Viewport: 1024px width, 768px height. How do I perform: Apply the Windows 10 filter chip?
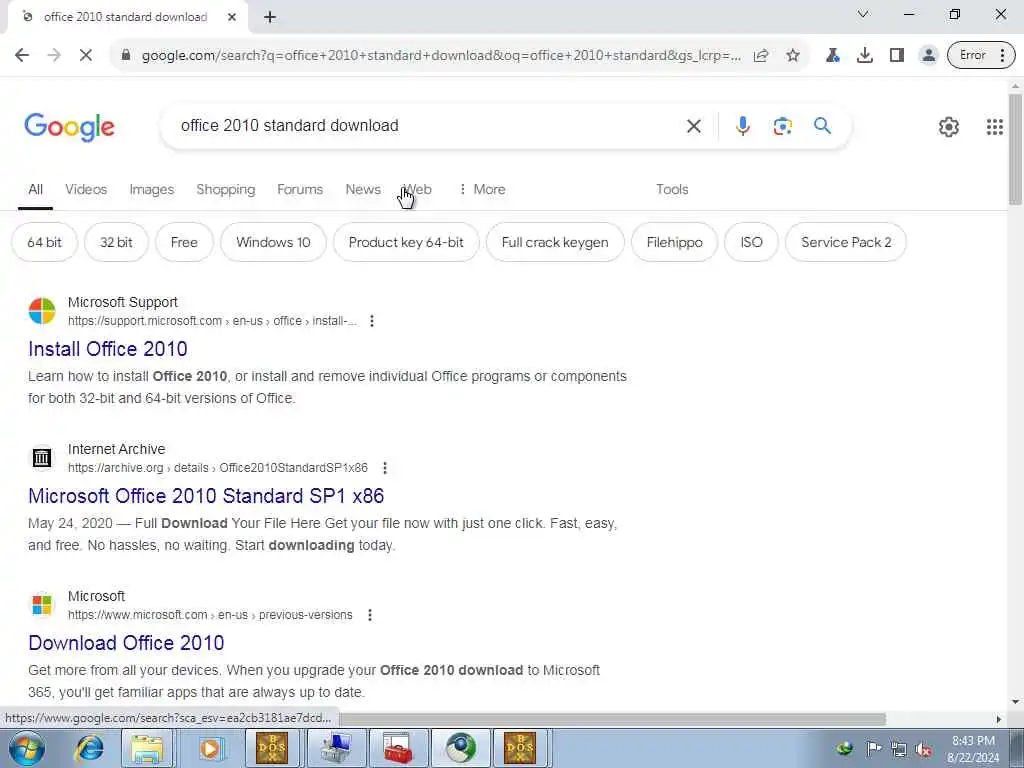point(273,242)
